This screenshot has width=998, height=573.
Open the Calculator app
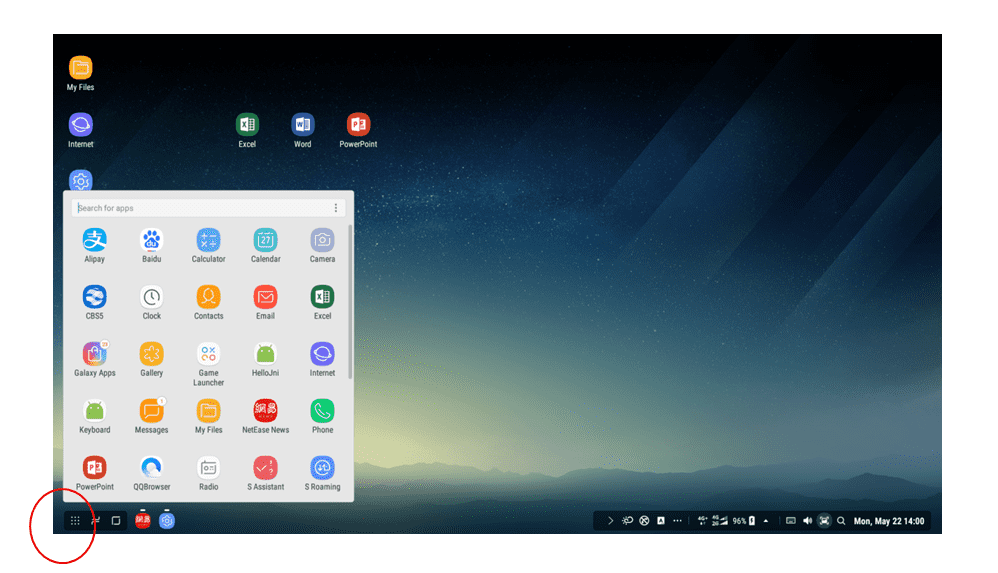208,241
